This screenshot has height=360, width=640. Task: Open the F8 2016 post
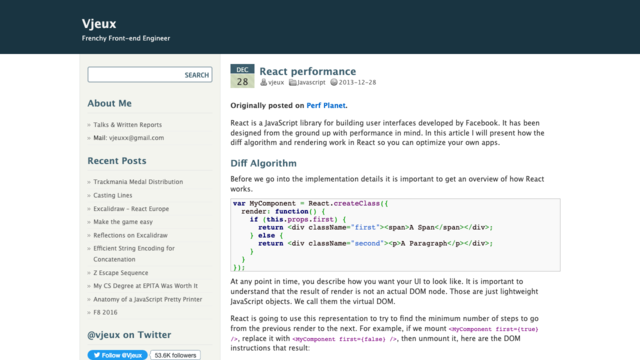(x=105, y=312)
